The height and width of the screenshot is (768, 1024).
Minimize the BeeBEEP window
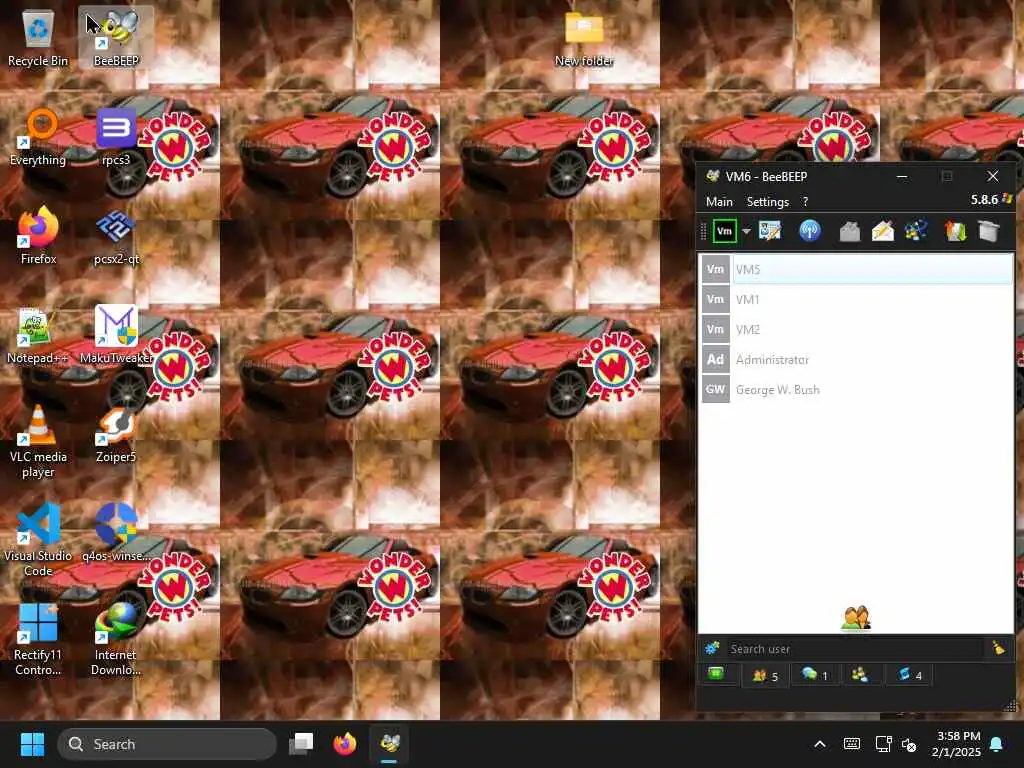point(902,176)
